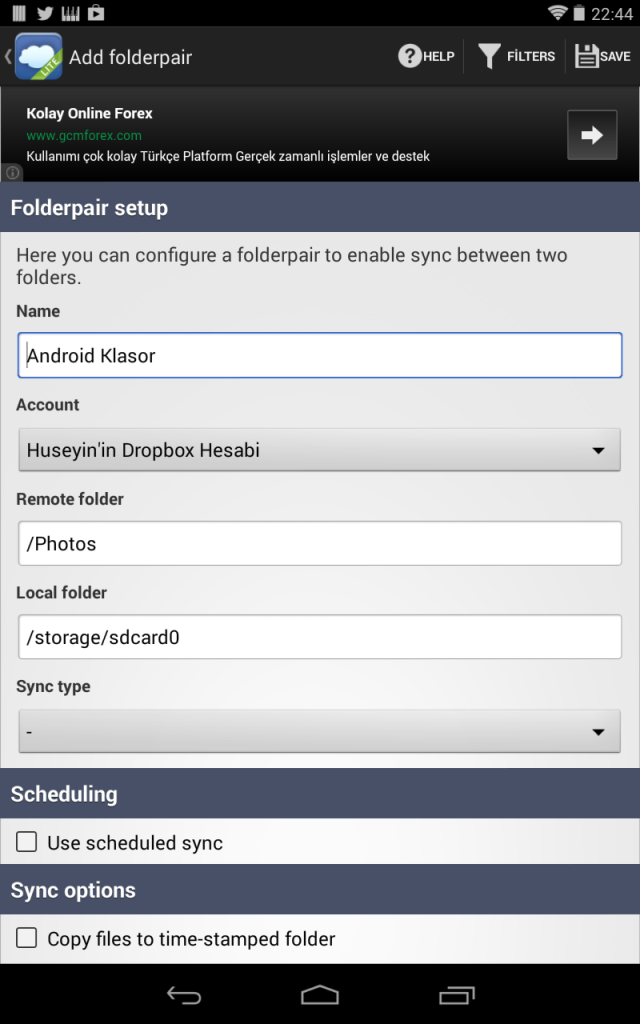
Task: Tap the Local folder field /storage/sdcard0
Action: pyautogui.click(x=320, y=637)
